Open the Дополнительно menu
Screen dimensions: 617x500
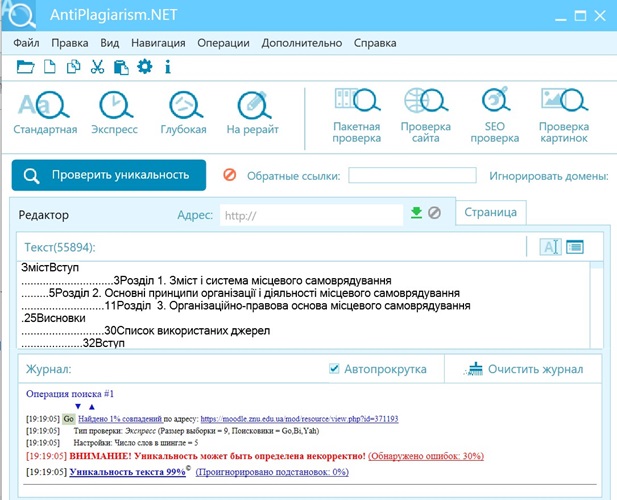[302, 43]
